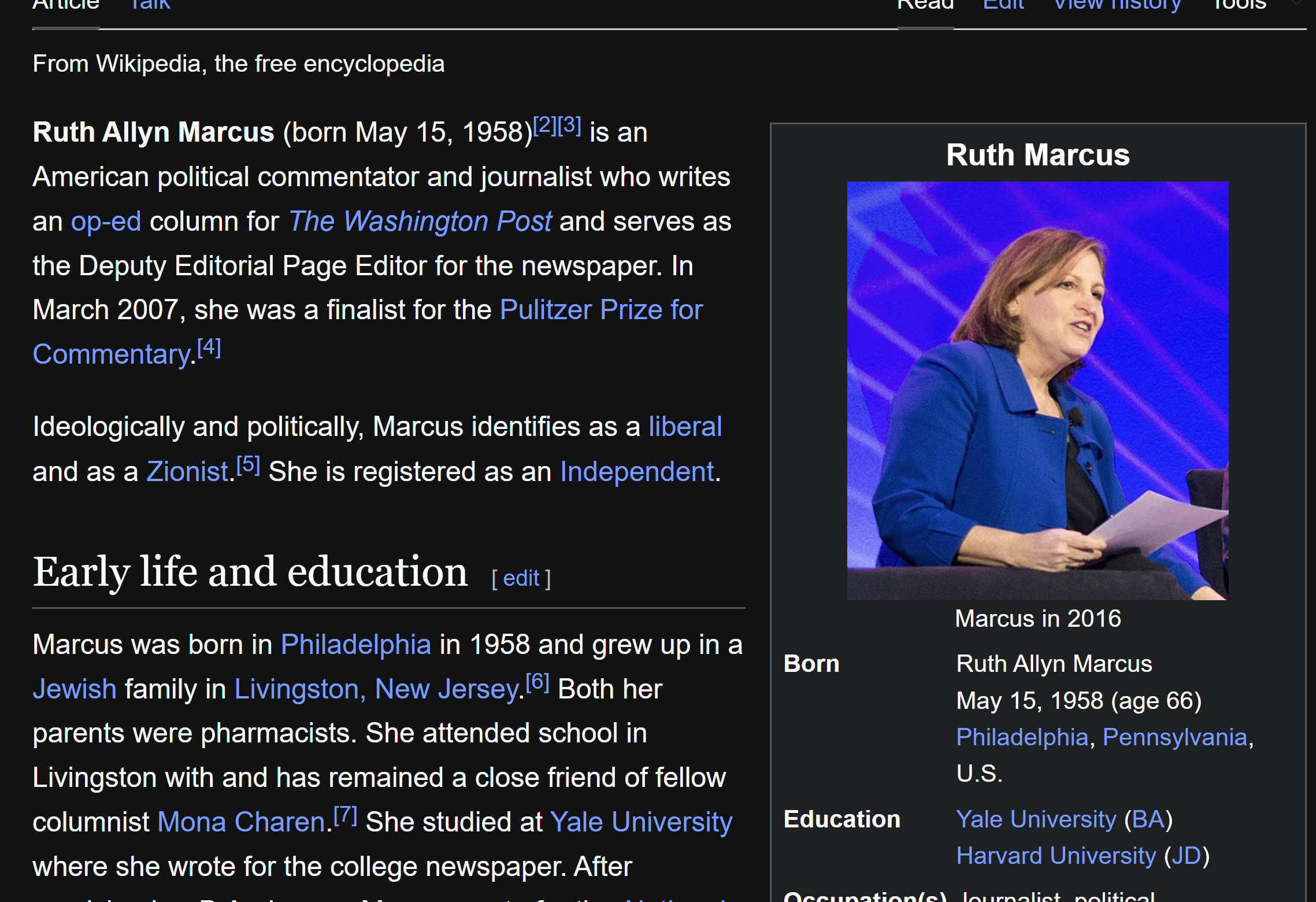
Task: Edit the Early life and education section
Action: (521, 578)
